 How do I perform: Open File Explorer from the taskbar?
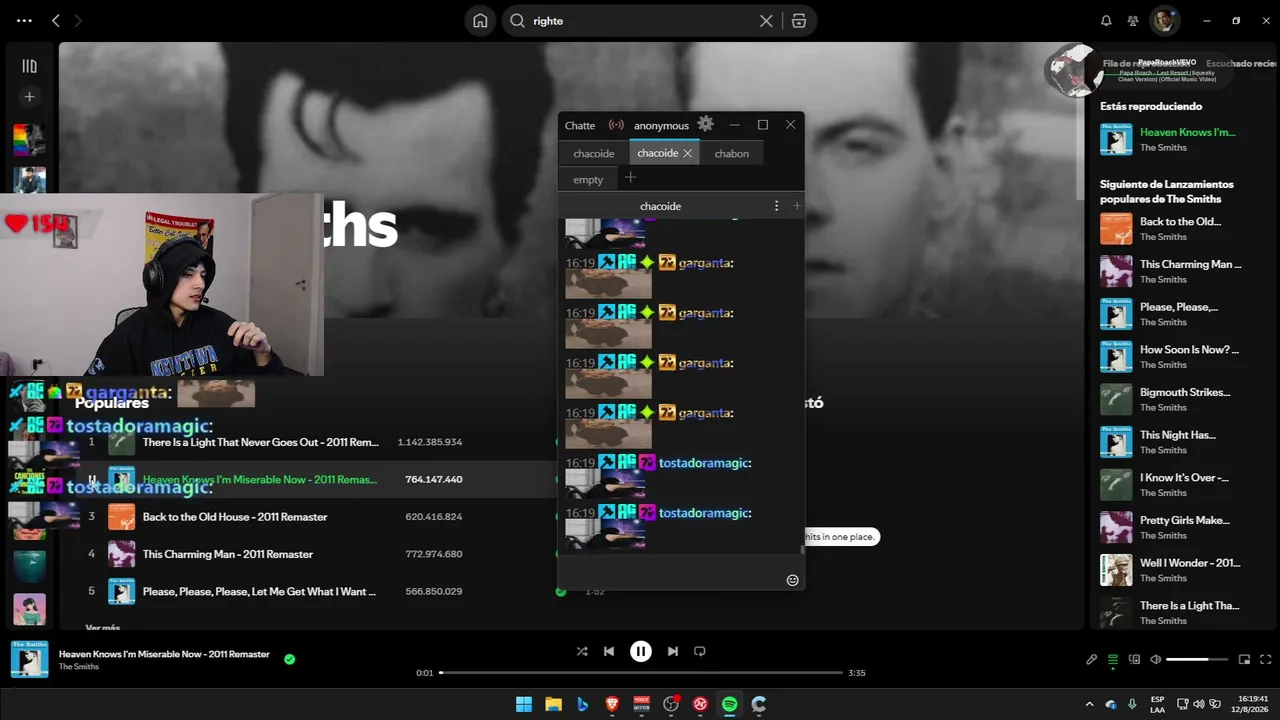pyautogui.click(x=553, y=704)
